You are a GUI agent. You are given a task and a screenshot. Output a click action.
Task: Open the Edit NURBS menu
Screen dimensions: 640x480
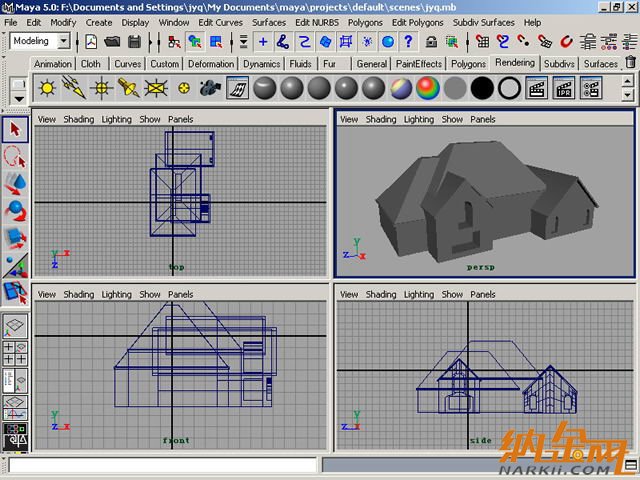(x=315, y=22)
